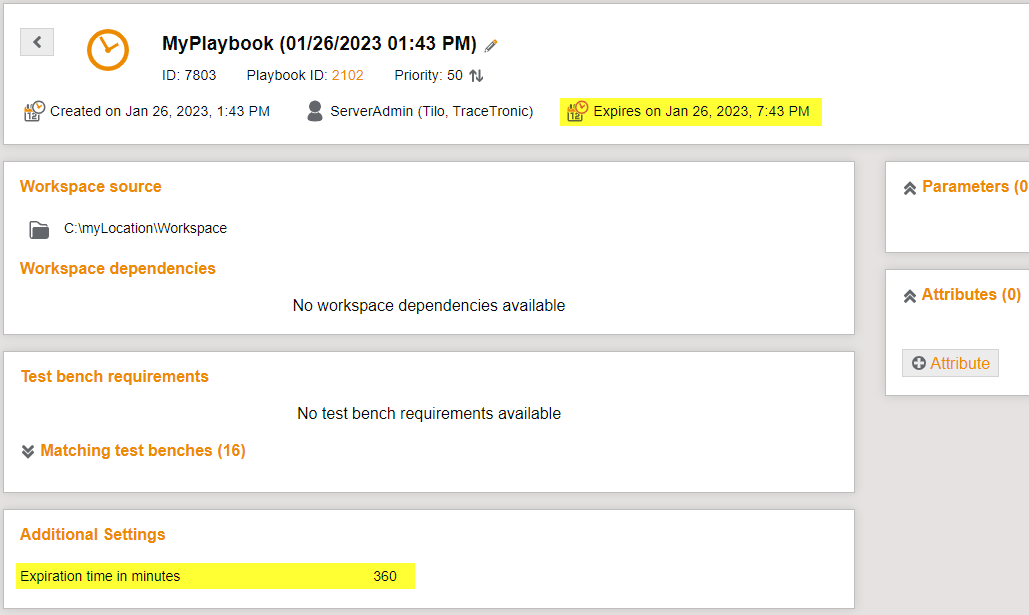This screenshot has height=615, width=1029.
Task: Click the Workspace dependencies section header
Action: 117,268
